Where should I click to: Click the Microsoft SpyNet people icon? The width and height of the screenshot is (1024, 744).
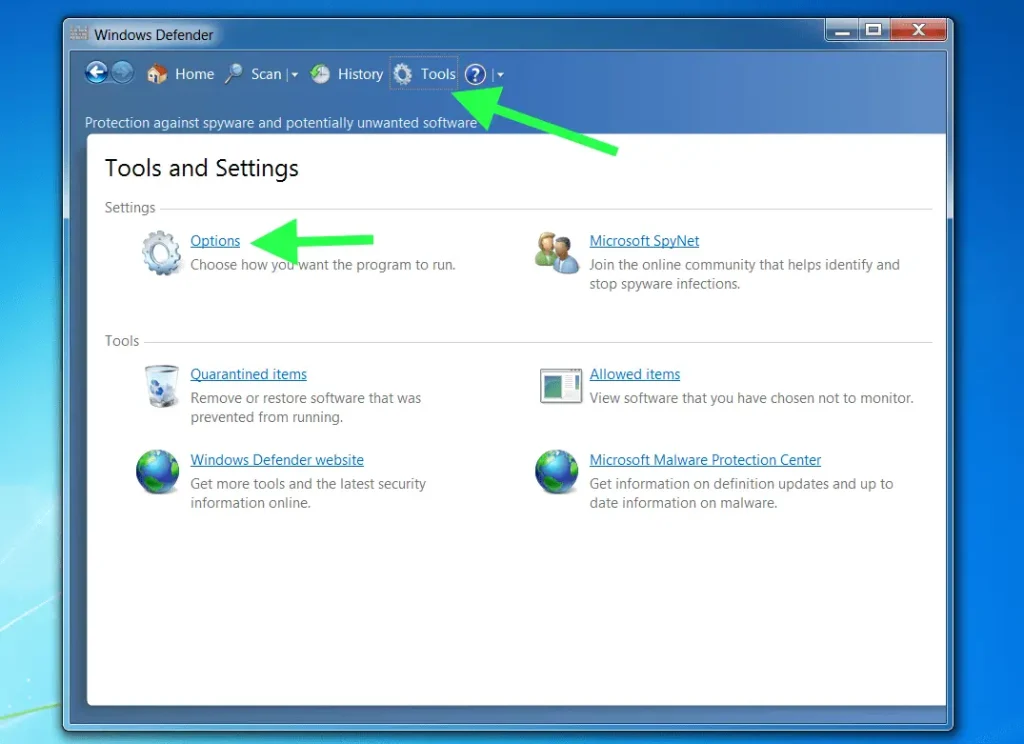(x=557, y=252)
